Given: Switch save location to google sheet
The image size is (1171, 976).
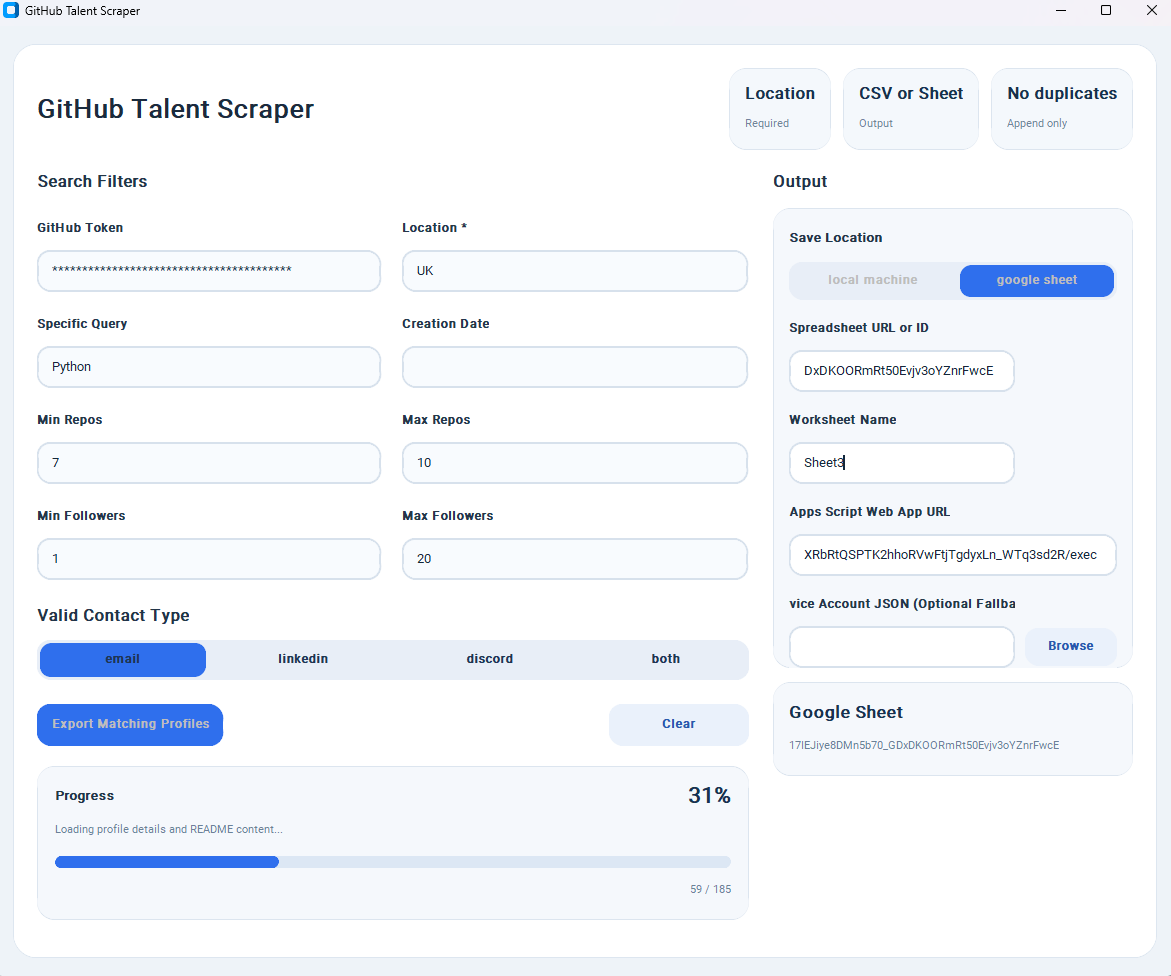Looking at the screenshot, I should [x=1037, y=280].
